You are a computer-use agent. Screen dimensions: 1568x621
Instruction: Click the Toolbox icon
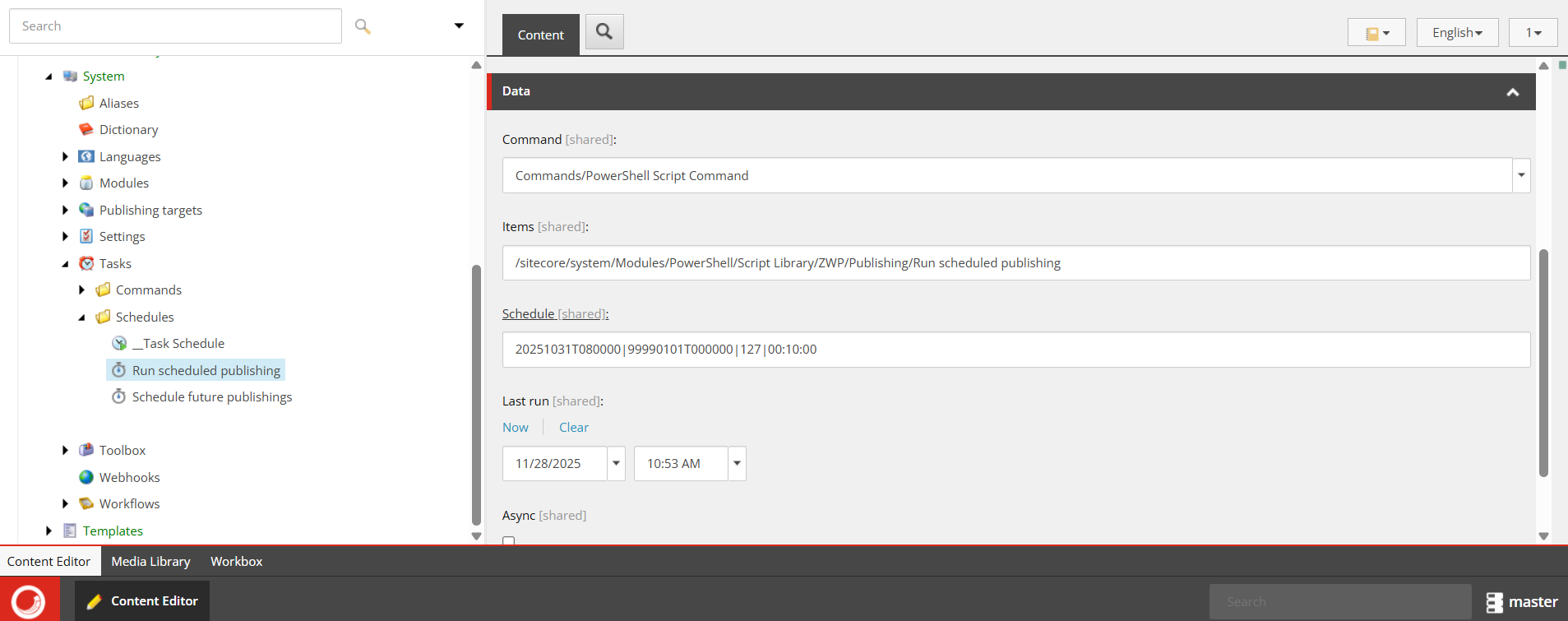pos(86,450)
